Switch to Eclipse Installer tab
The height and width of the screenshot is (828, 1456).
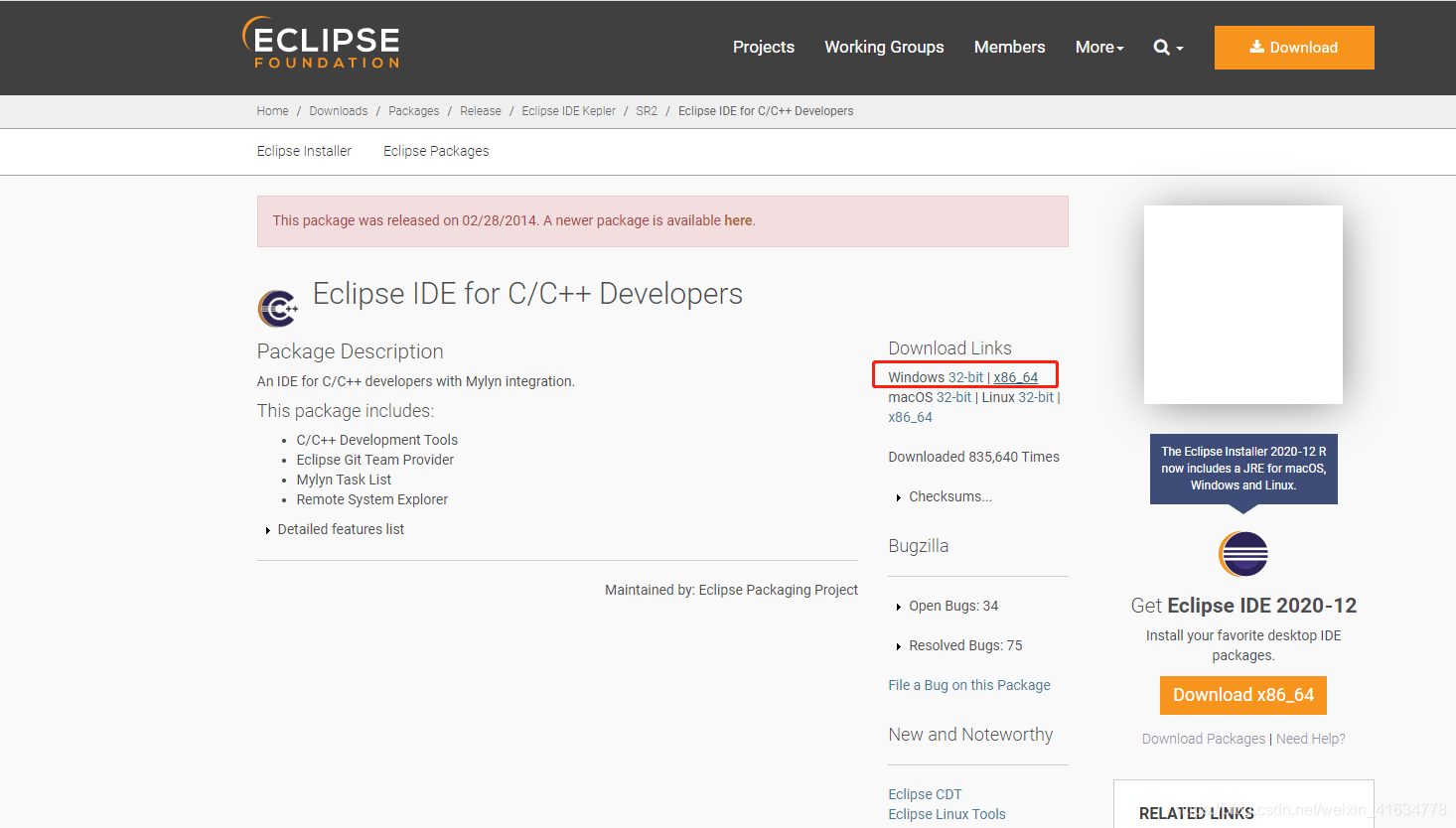pyautogui.click(x=304, y=151)
